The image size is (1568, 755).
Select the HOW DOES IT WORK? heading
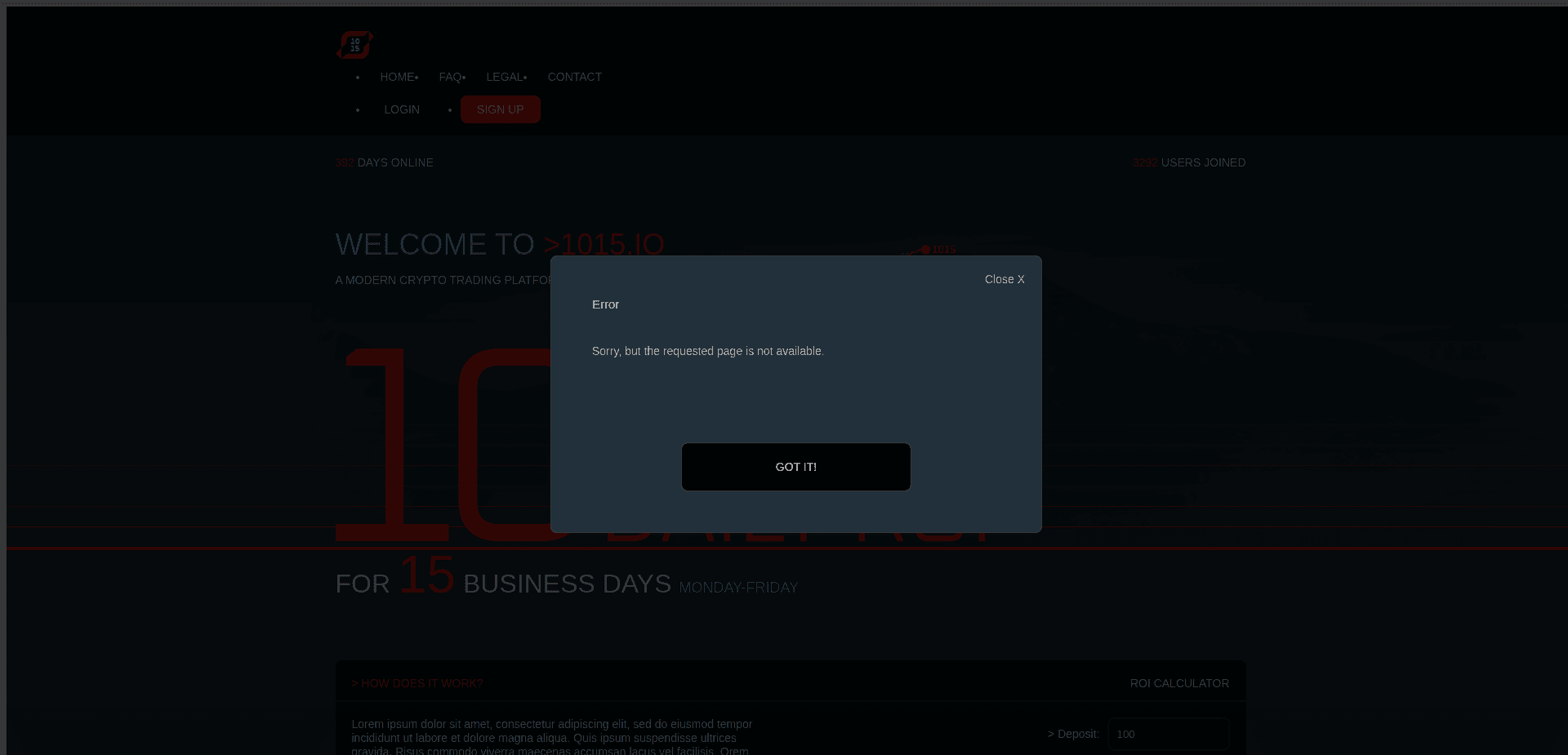[417, 683]
